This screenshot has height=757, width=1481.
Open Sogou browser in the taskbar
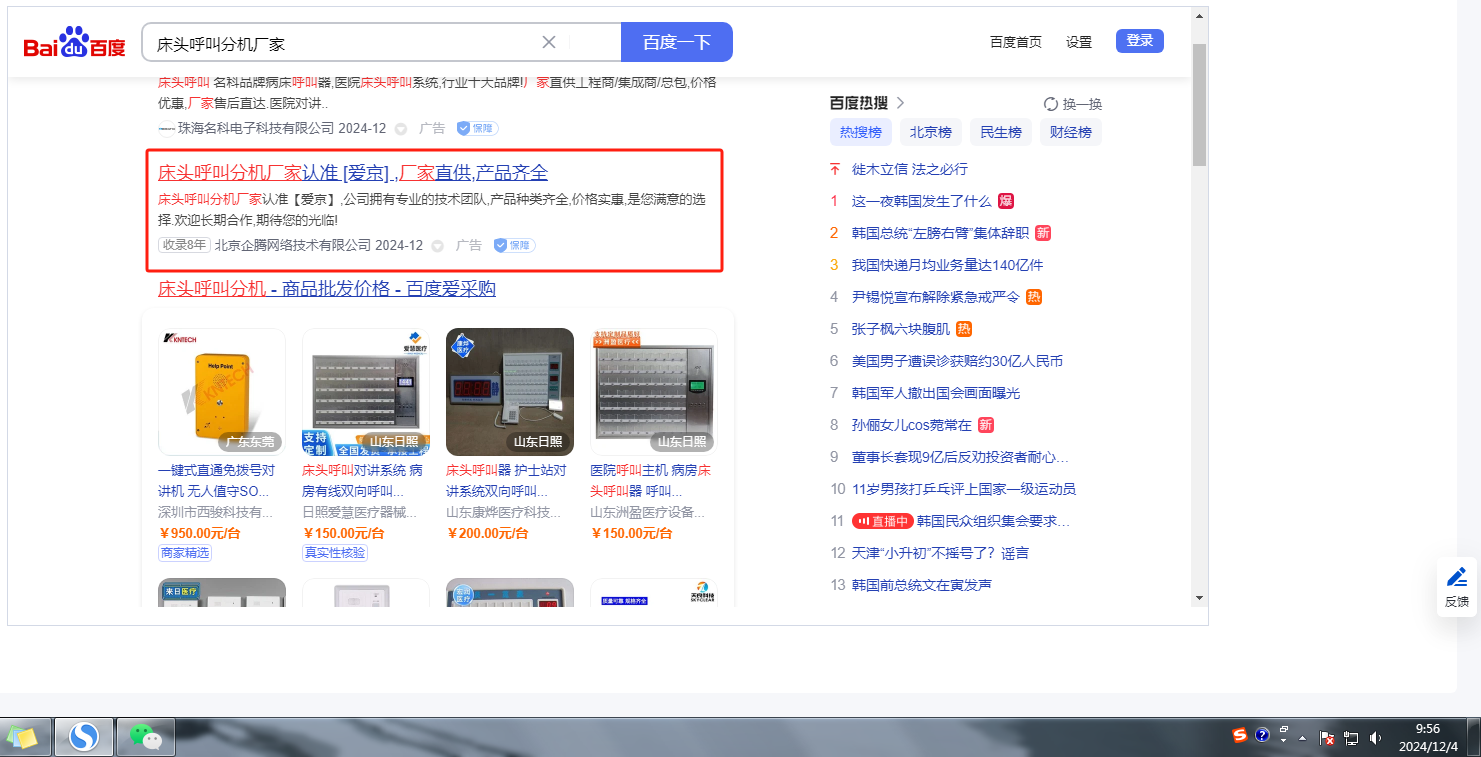pyautogui.click(x=84, y=737)
